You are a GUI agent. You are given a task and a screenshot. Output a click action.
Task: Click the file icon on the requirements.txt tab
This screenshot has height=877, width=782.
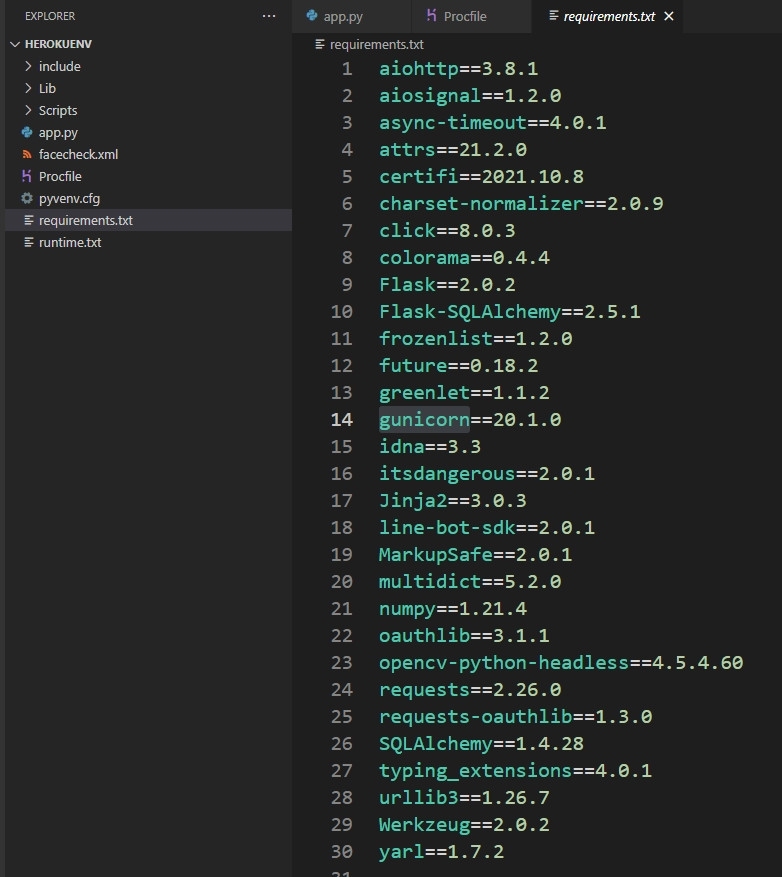click(554, 16)
